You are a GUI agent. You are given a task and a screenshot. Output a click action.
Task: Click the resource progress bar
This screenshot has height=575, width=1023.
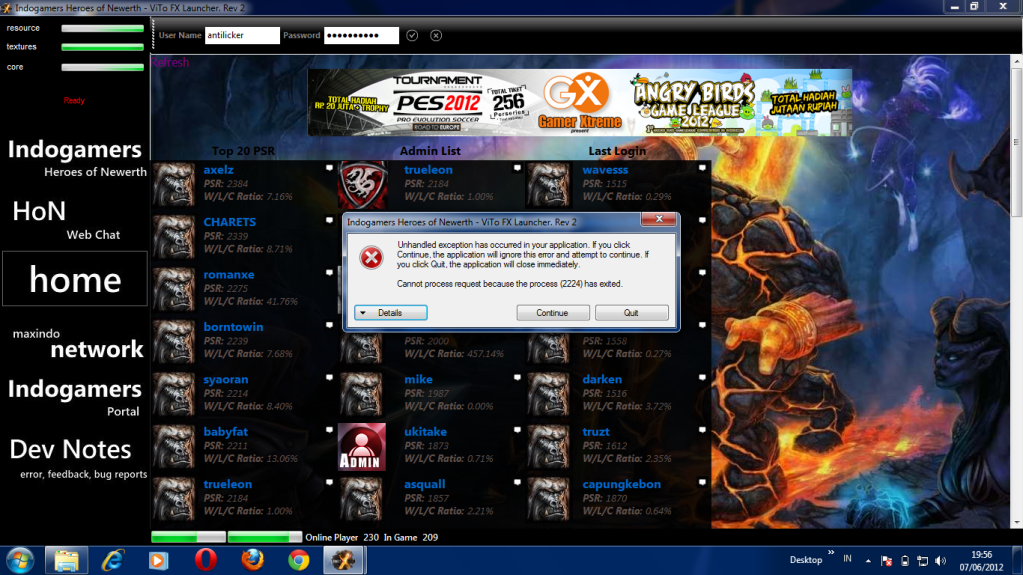click(102, 28)
